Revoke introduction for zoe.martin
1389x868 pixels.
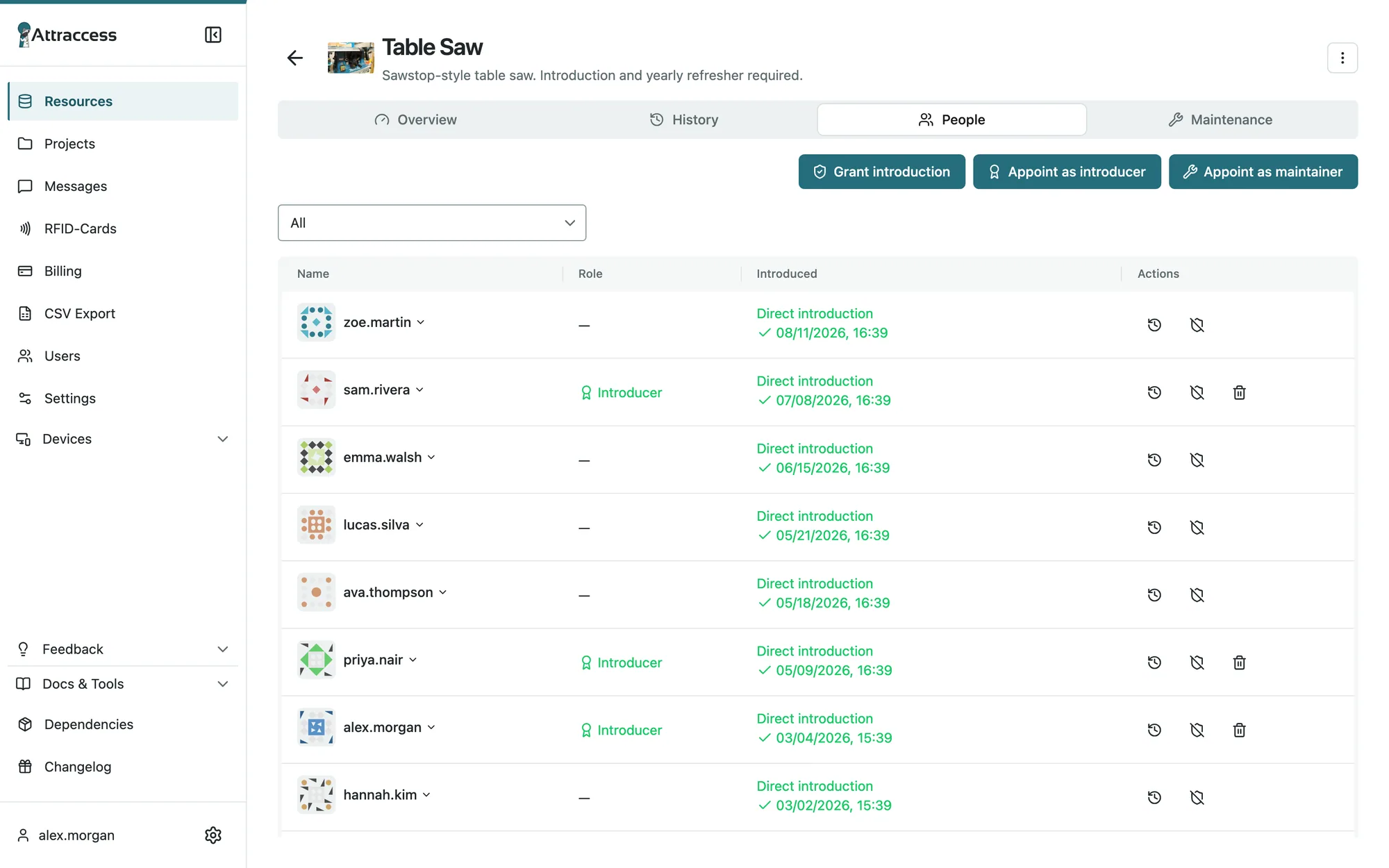click(1197, 324)
